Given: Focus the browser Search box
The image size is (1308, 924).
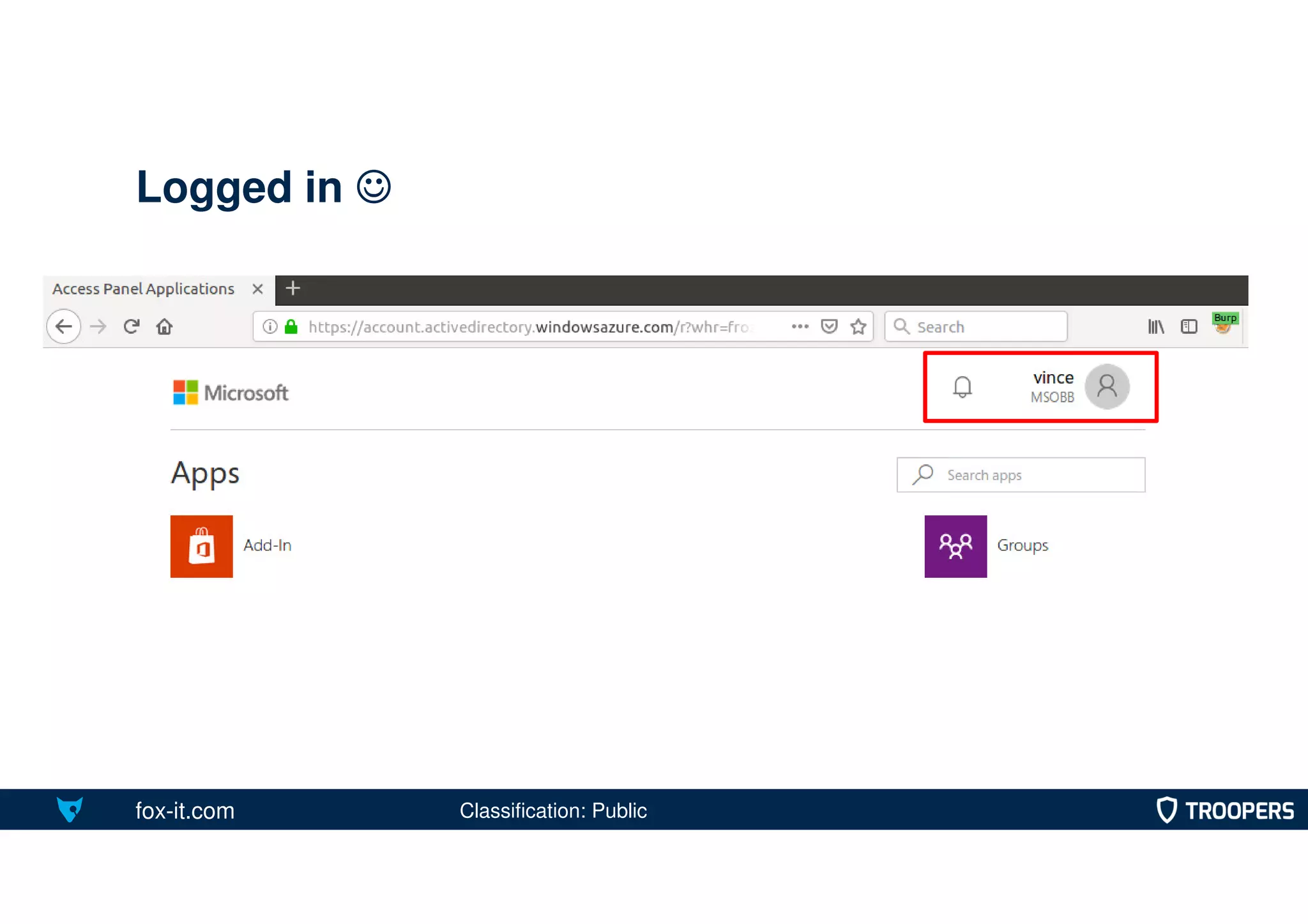Looking at the screenshot, I should point(976,327).
